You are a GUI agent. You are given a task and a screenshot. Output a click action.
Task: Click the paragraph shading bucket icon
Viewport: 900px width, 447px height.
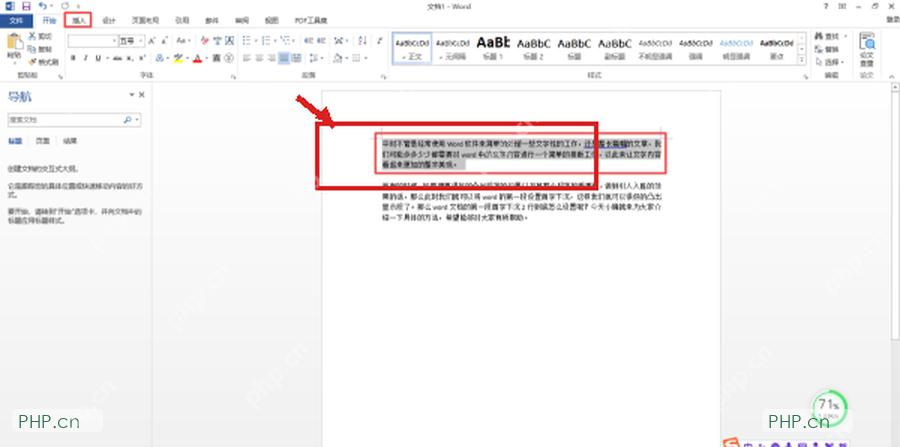(x=338, y=58)
